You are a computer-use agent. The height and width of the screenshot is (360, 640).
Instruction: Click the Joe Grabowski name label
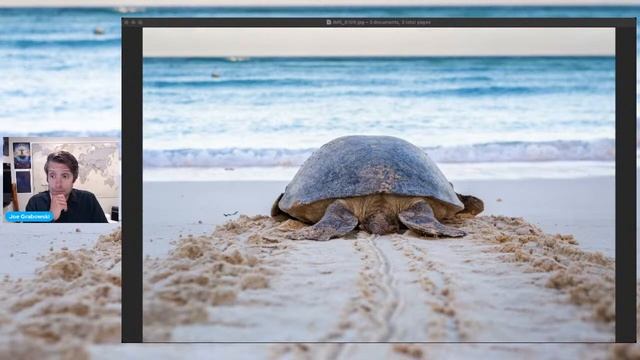pyautogui.click(x=29, y=217)
